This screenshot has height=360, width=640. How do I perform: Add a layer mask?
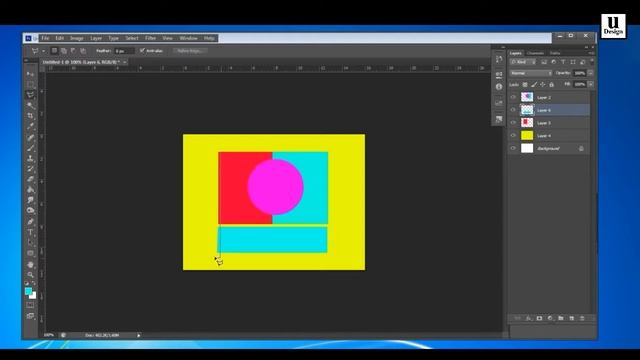click(x=539, y=318)
